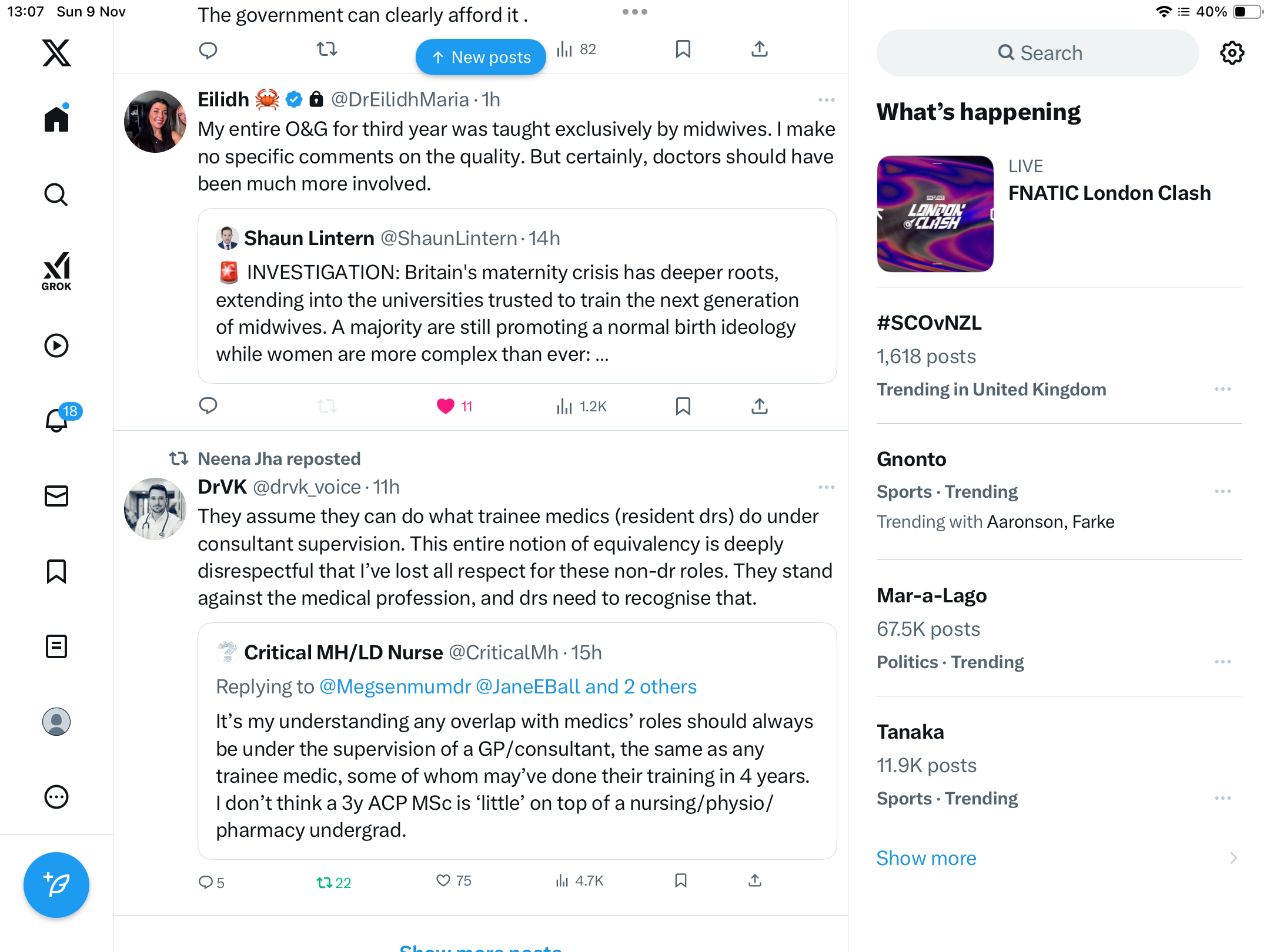Open direct messages envelope icon

(56, 496)
